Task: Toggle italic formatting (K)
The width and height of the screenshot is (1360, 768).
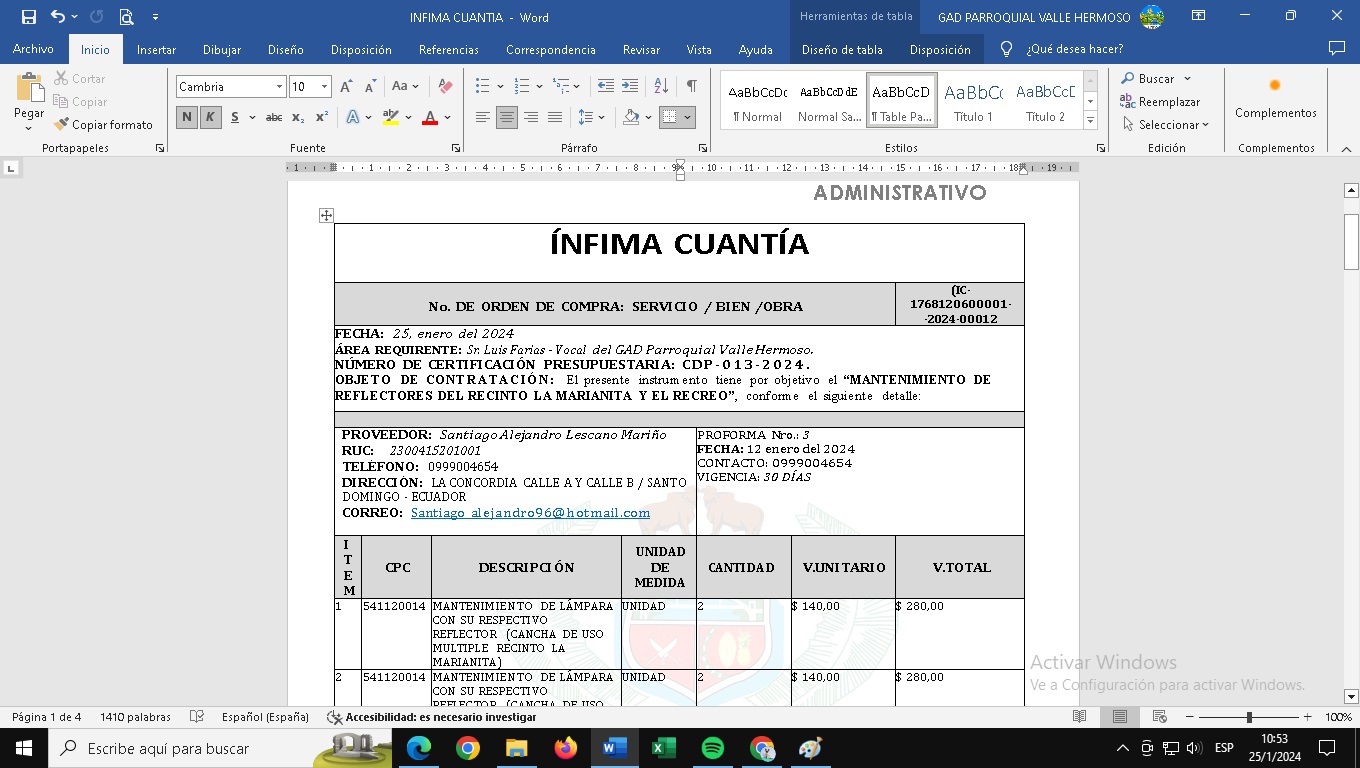Action: [210, 118]
